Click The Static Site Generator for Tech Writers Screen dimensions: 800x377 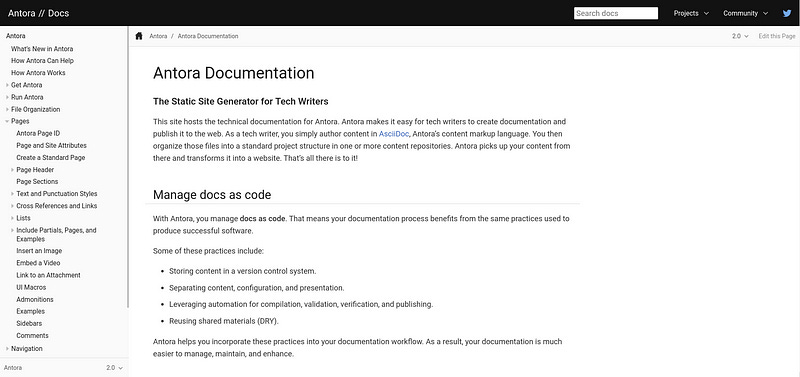(x=241, y=102)
